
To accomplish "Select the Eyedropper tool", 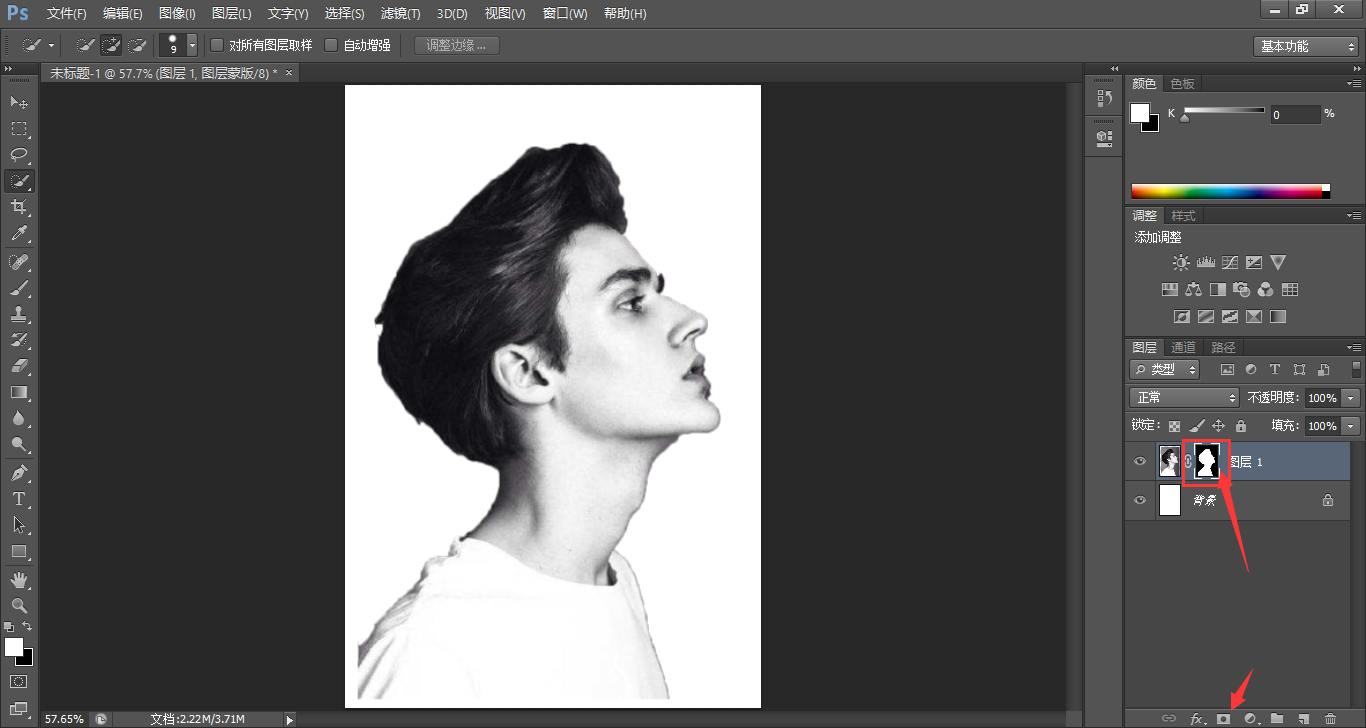I will point(19,234).
